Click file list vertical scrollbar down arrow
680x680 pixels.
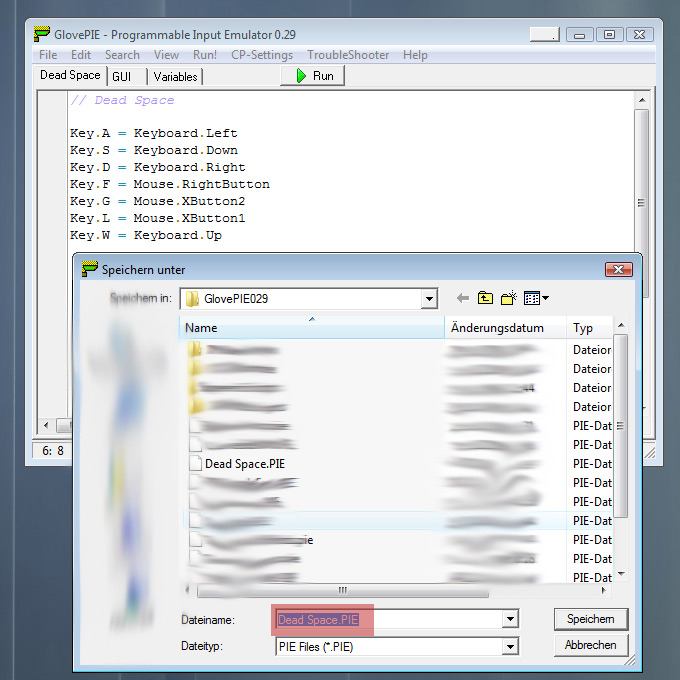pos(621,575)
